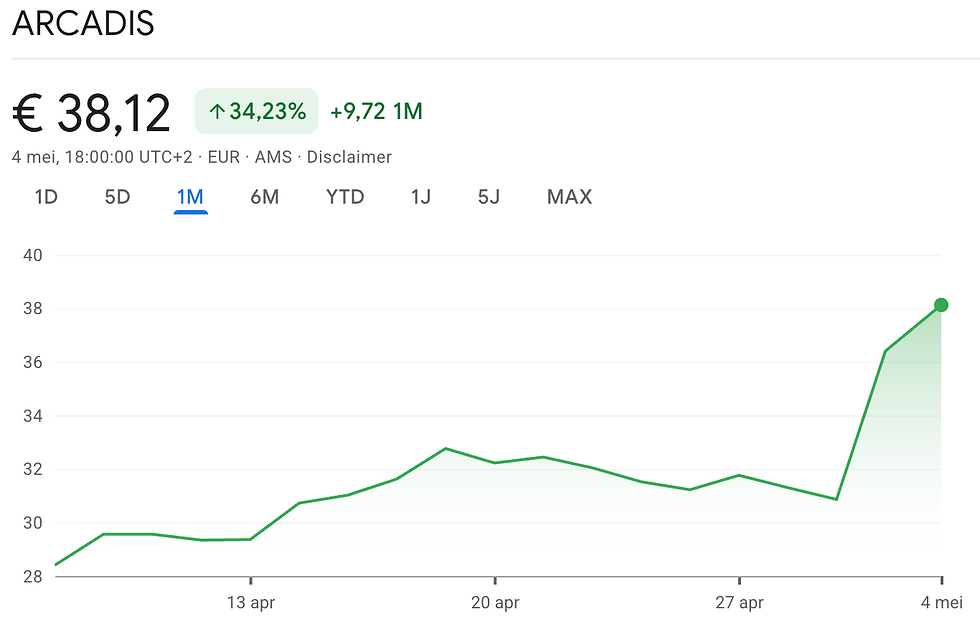This screenshot has width=980, height=624.
Task: Click the green endpoint dot on chart
Action: pyautogui.click(x=941, y=305)
